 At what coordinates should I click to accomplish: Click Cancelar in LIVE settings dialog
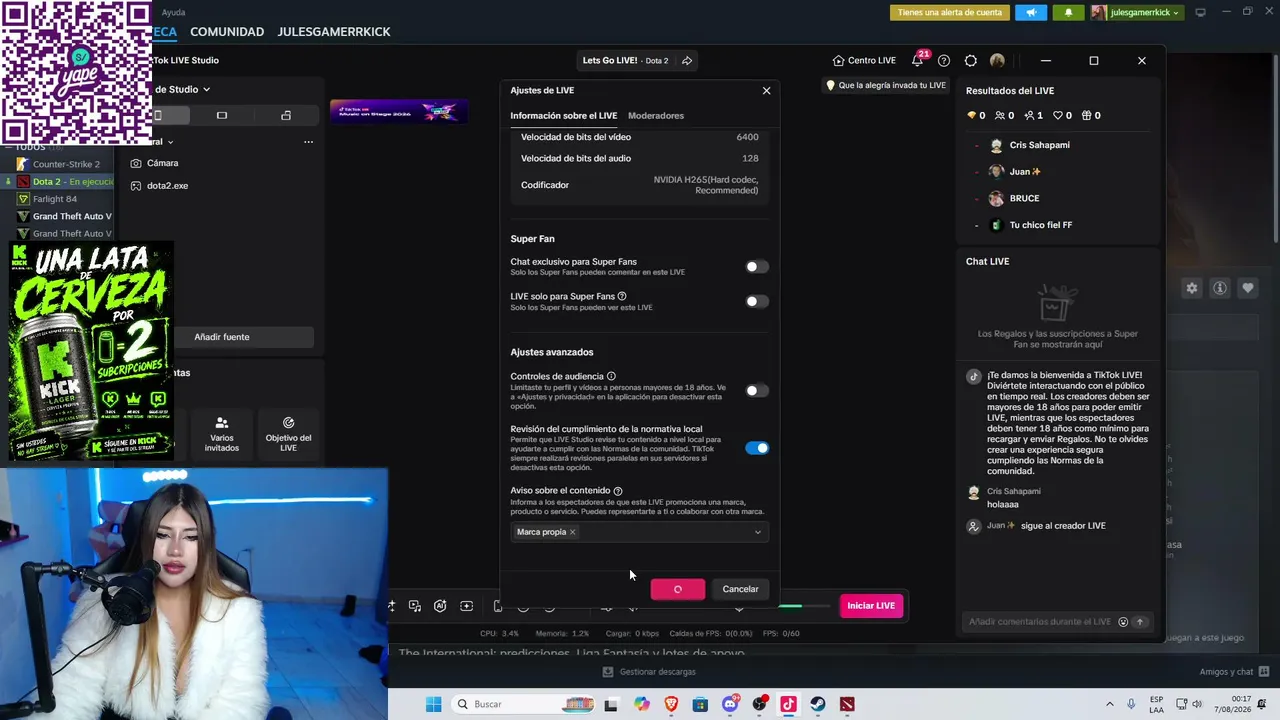pyautogui.click(x=740, y=589)
